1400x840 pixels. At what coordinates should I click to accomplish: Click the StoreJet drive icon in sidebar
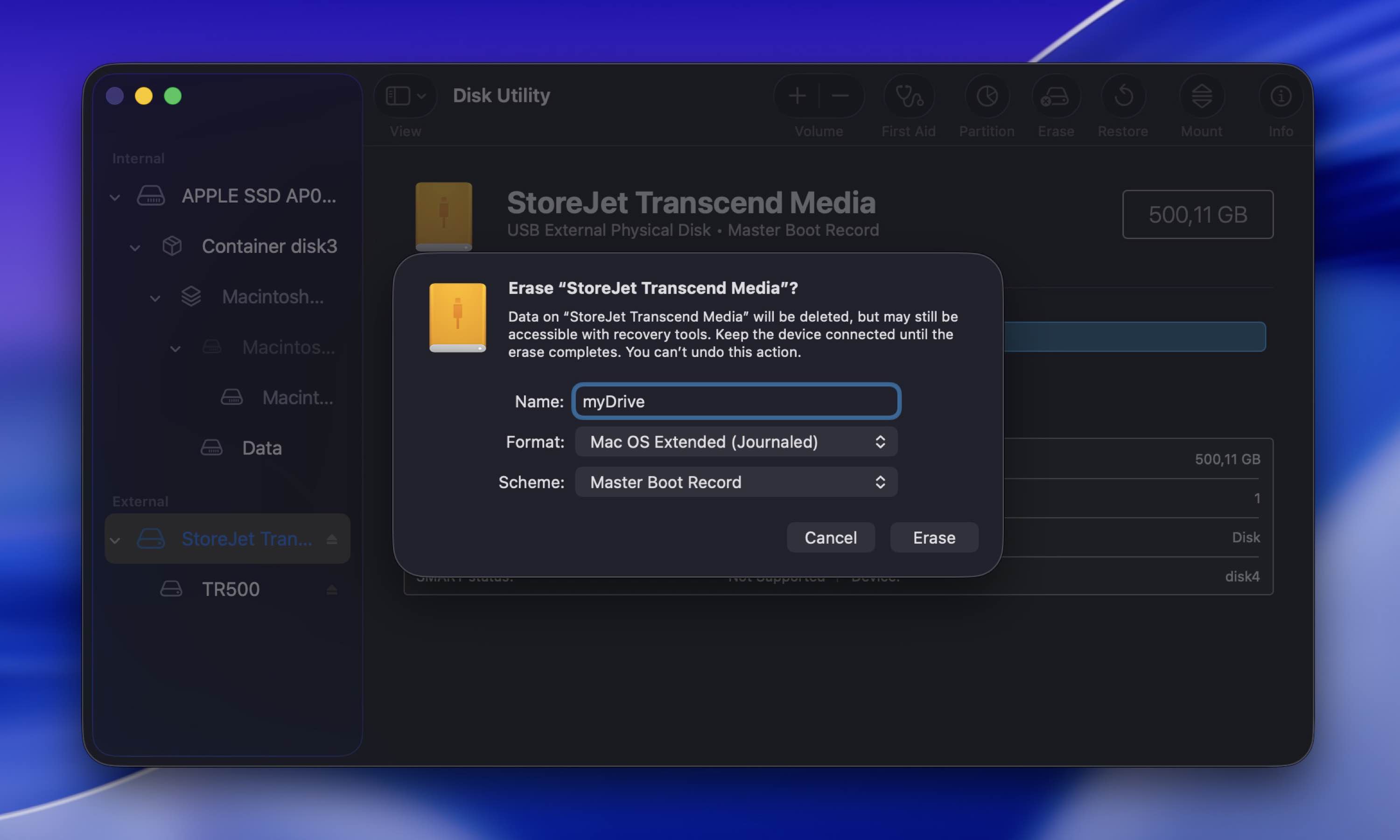[x=151, y=539]
